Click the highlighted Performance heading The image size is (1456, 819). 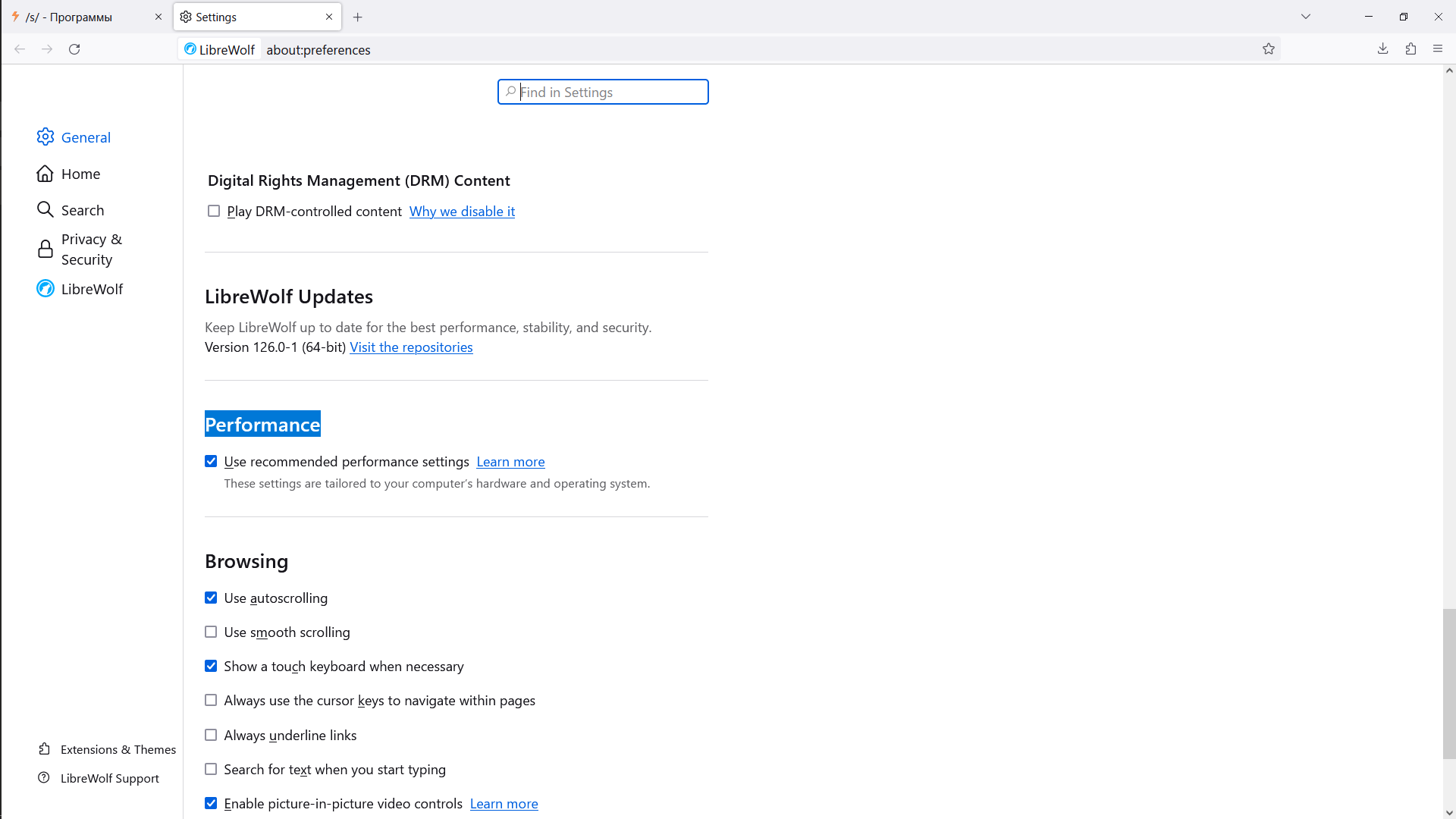(262, 424)
